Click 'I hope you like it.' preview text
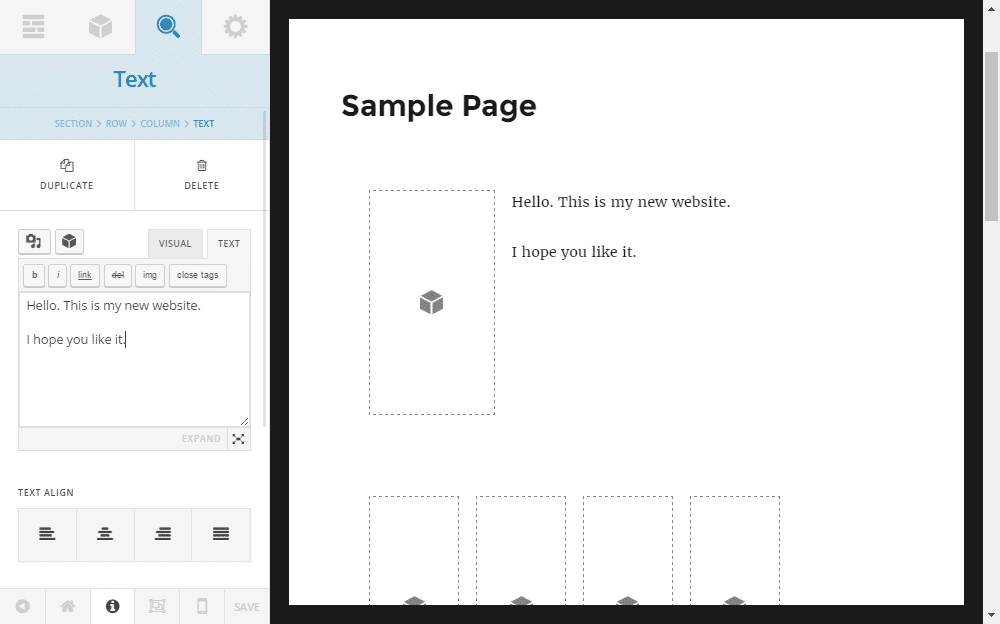 (x=574, y=252)
